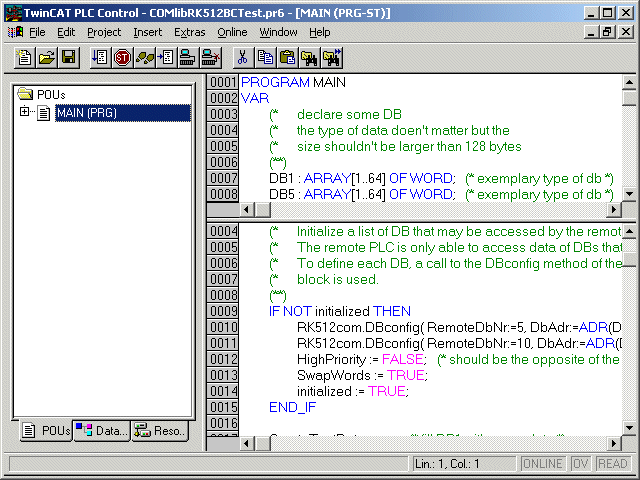This screenshot has height=480, width=640.
Task: Click the Login computer icon
Action: click(x=188, y=57)
